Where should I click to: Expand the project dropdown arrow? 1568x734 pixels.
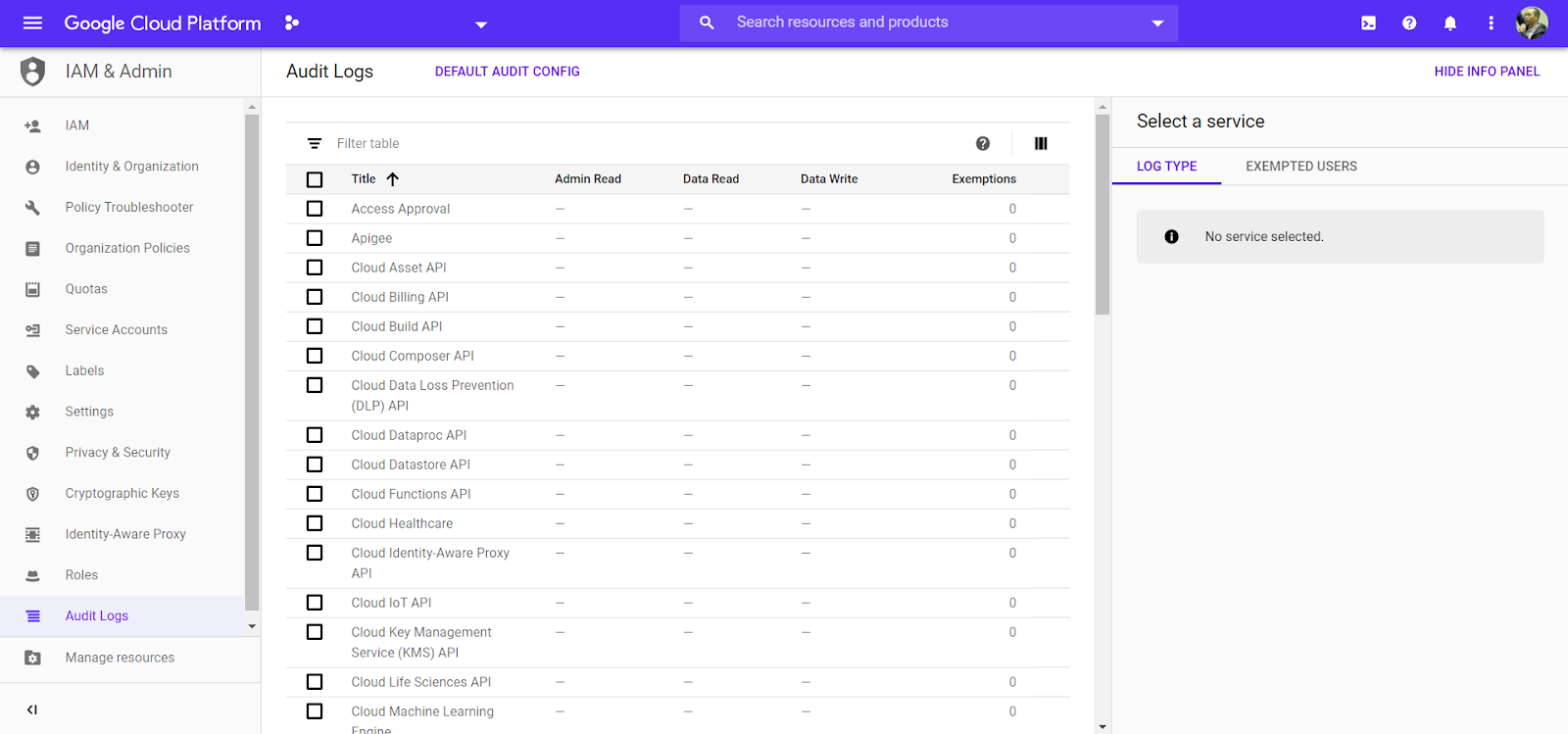coord(481,24)
